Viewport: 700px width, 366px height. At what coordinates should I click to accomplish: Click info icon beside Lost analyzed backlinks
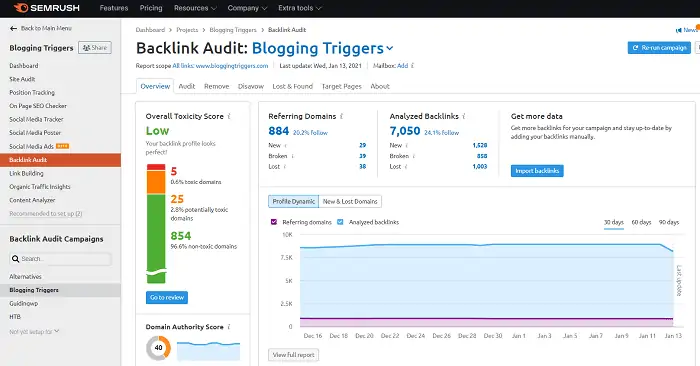click(406, 167)
